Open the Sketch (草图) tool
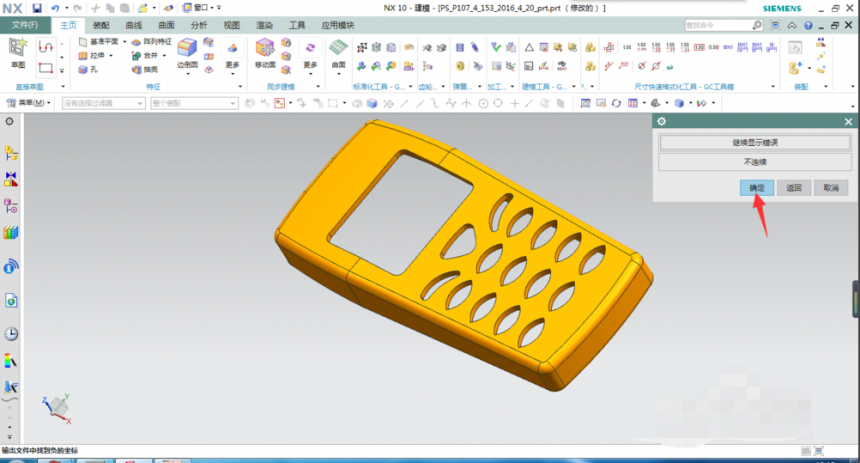 [18, 53]
